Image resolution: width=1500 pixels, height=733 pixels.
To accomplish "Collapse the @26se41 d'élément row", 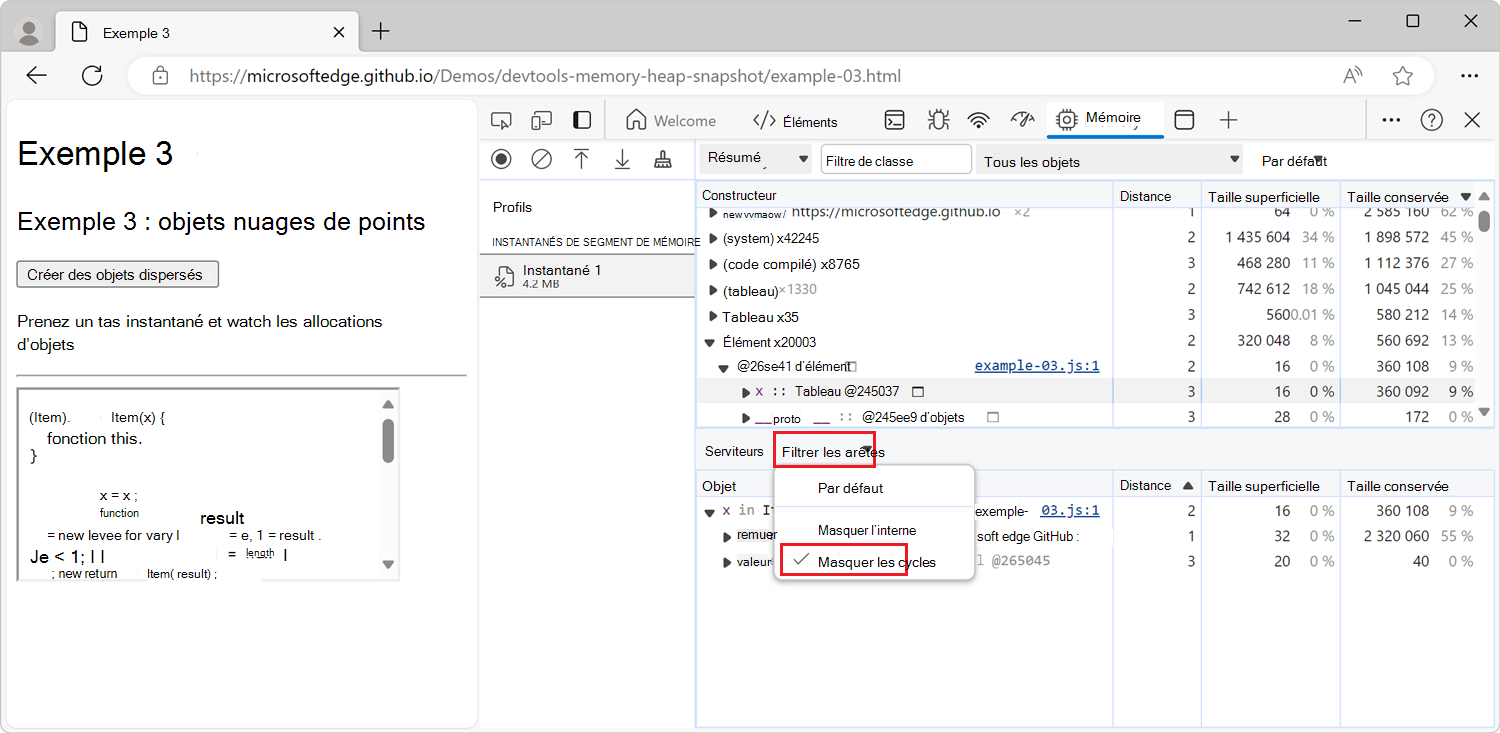I will pos(724,368).
